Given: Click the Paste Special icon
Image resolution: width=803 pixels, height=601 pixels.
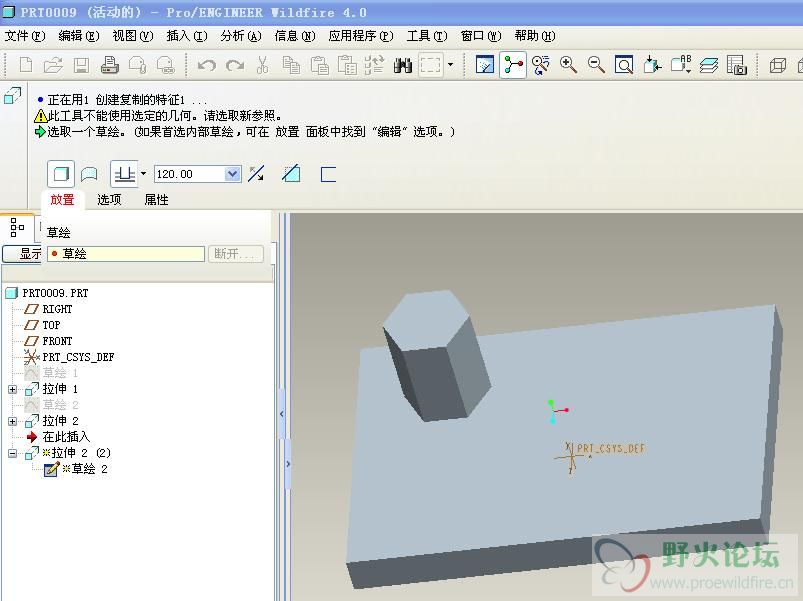Looking at the screenshot, I should click(347, 65).
